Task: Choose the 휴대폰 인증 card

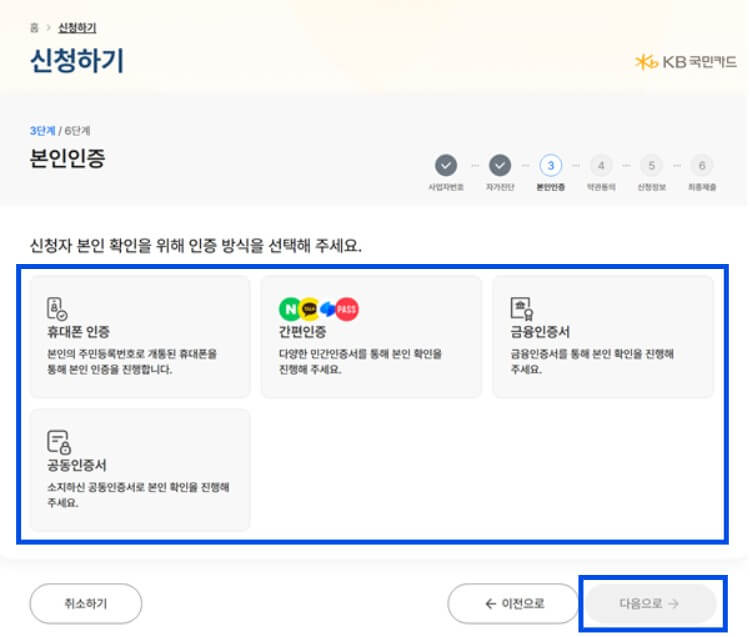Action: [140, 337]
